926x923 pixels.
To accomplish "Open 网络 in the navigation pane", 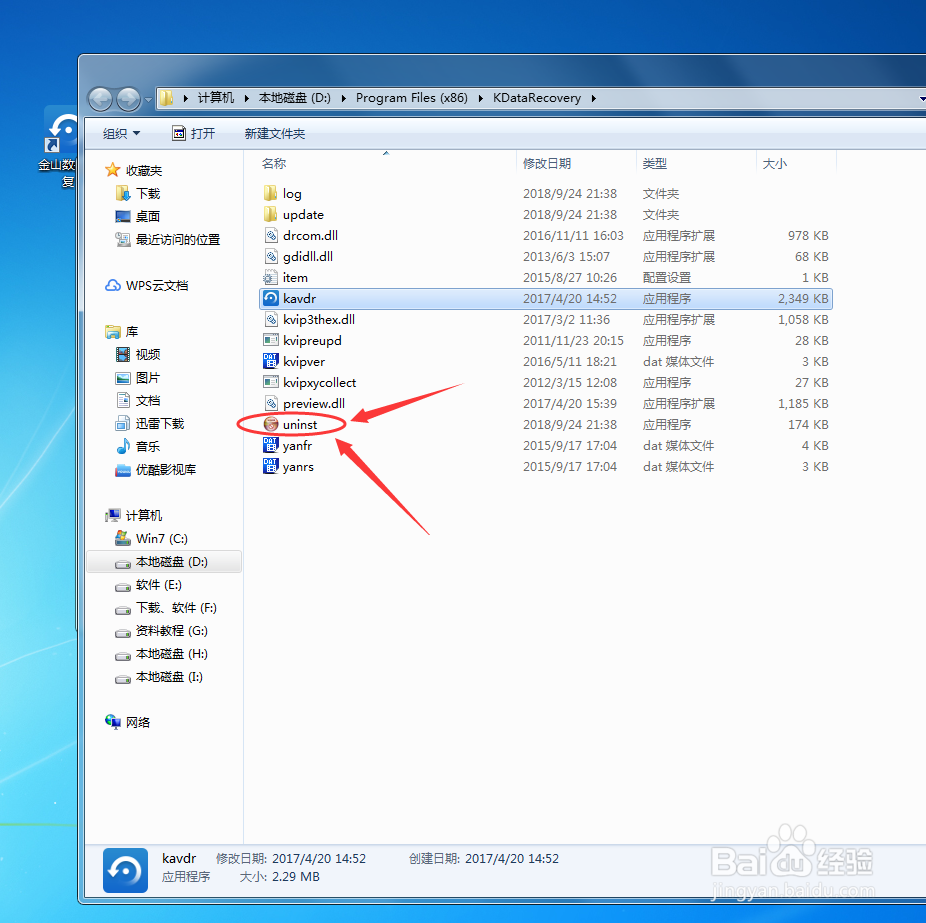I will coord(138,722).
